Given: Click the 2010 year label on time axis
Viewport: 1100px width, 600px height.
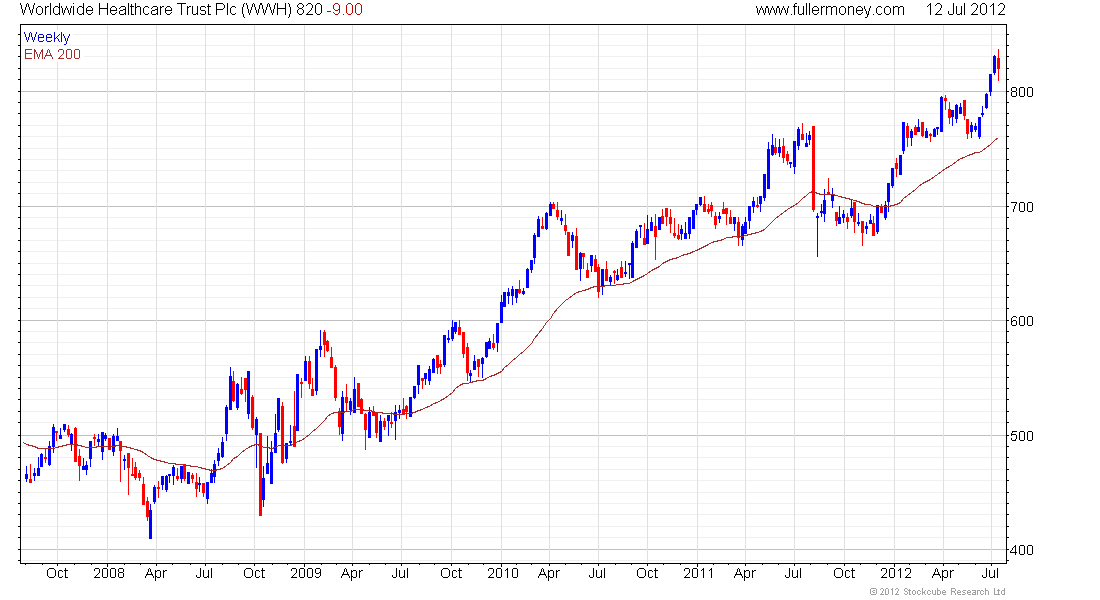Looking at the screenshot, I should coord(503,573).
